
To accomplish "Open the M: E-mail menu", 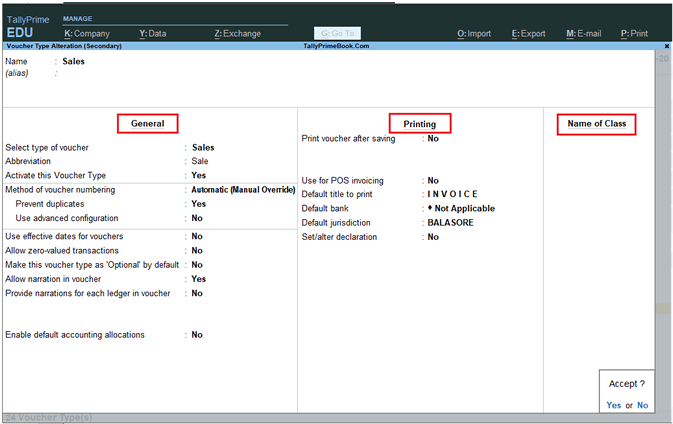I will point(584,33).
